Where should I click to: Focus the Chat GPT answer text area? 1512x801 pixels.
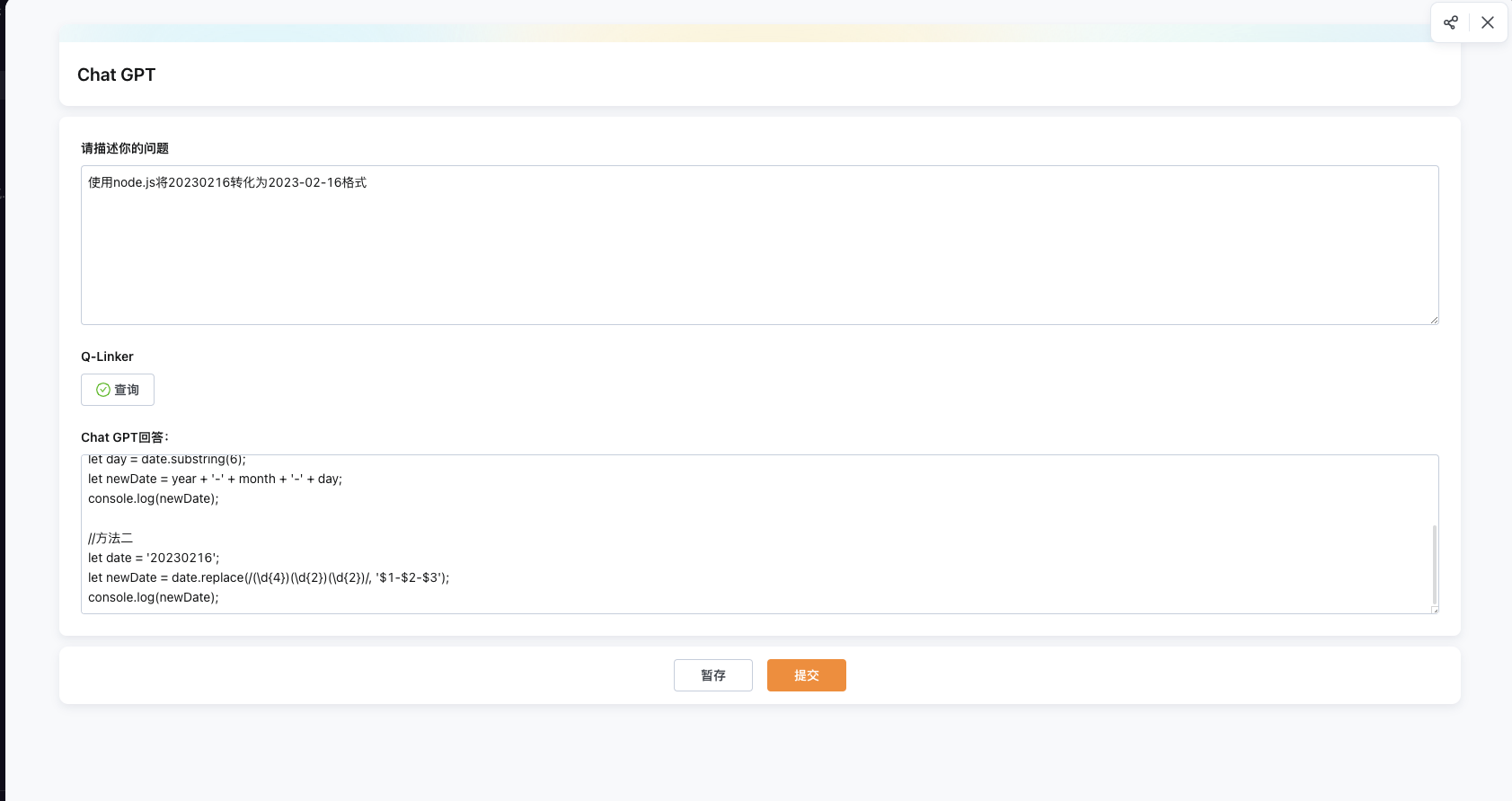760,534
